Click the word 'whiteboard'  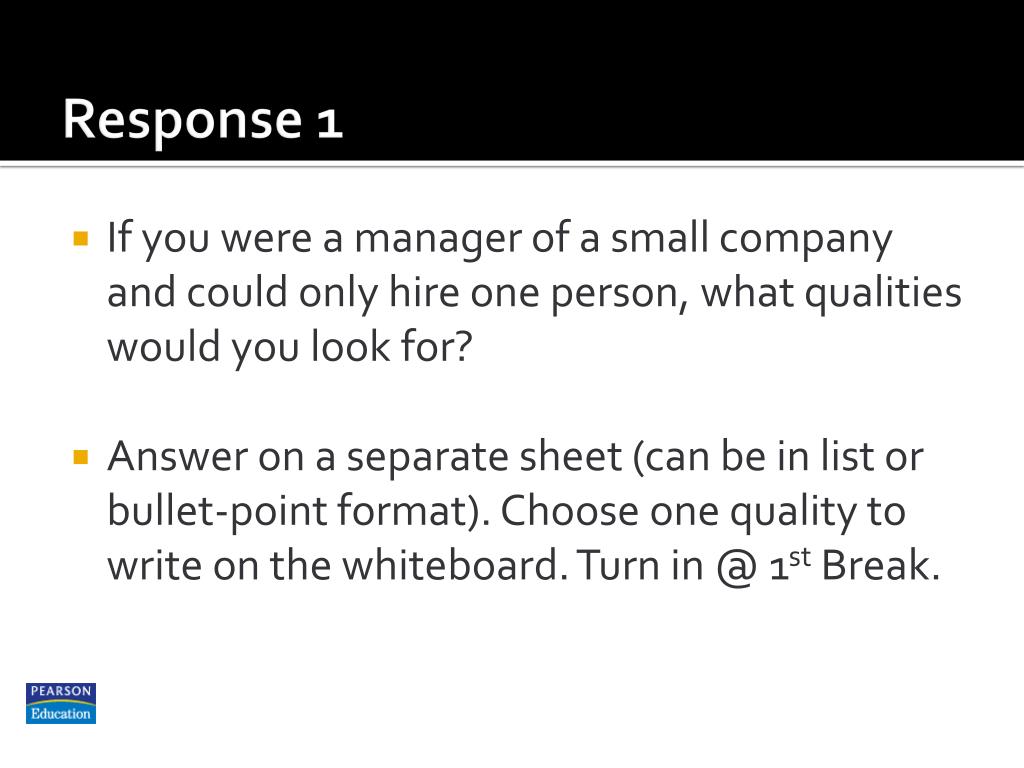pyautogui.click(x=451, y=564)
